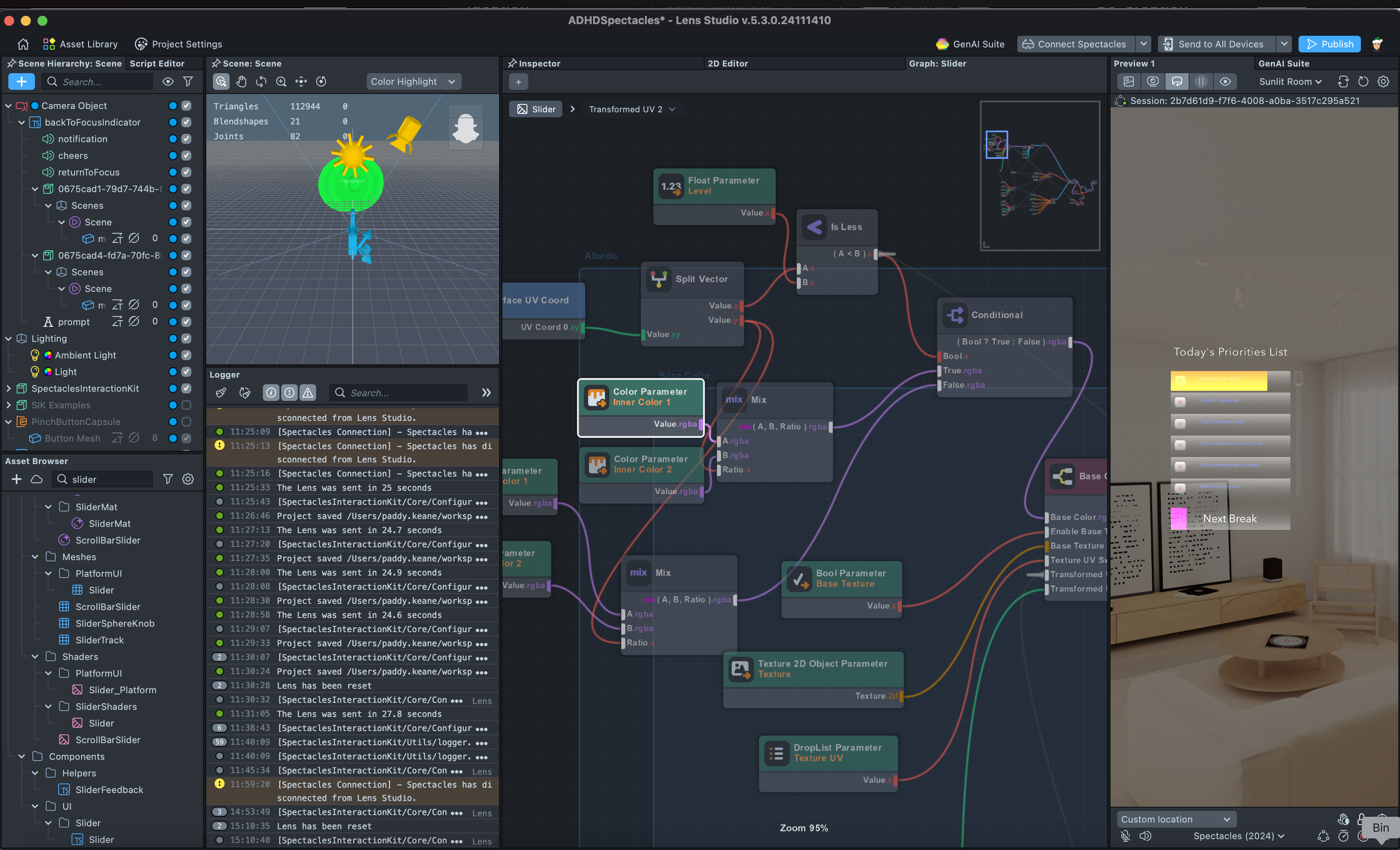Viewport: 1400px width, 850px height.
Task: Toggle the Logger warning filter icon
Action: 307,393
